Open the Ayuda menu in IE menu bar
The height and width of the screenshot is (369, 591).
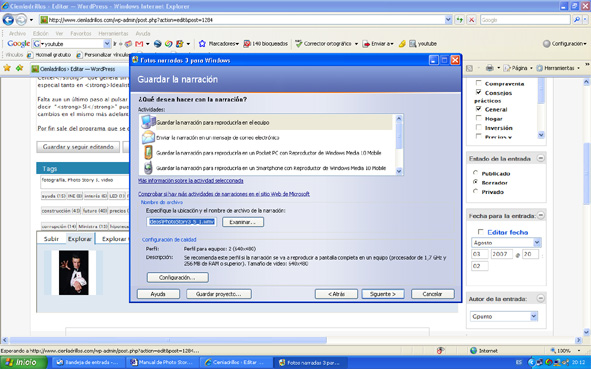point(143,34)
